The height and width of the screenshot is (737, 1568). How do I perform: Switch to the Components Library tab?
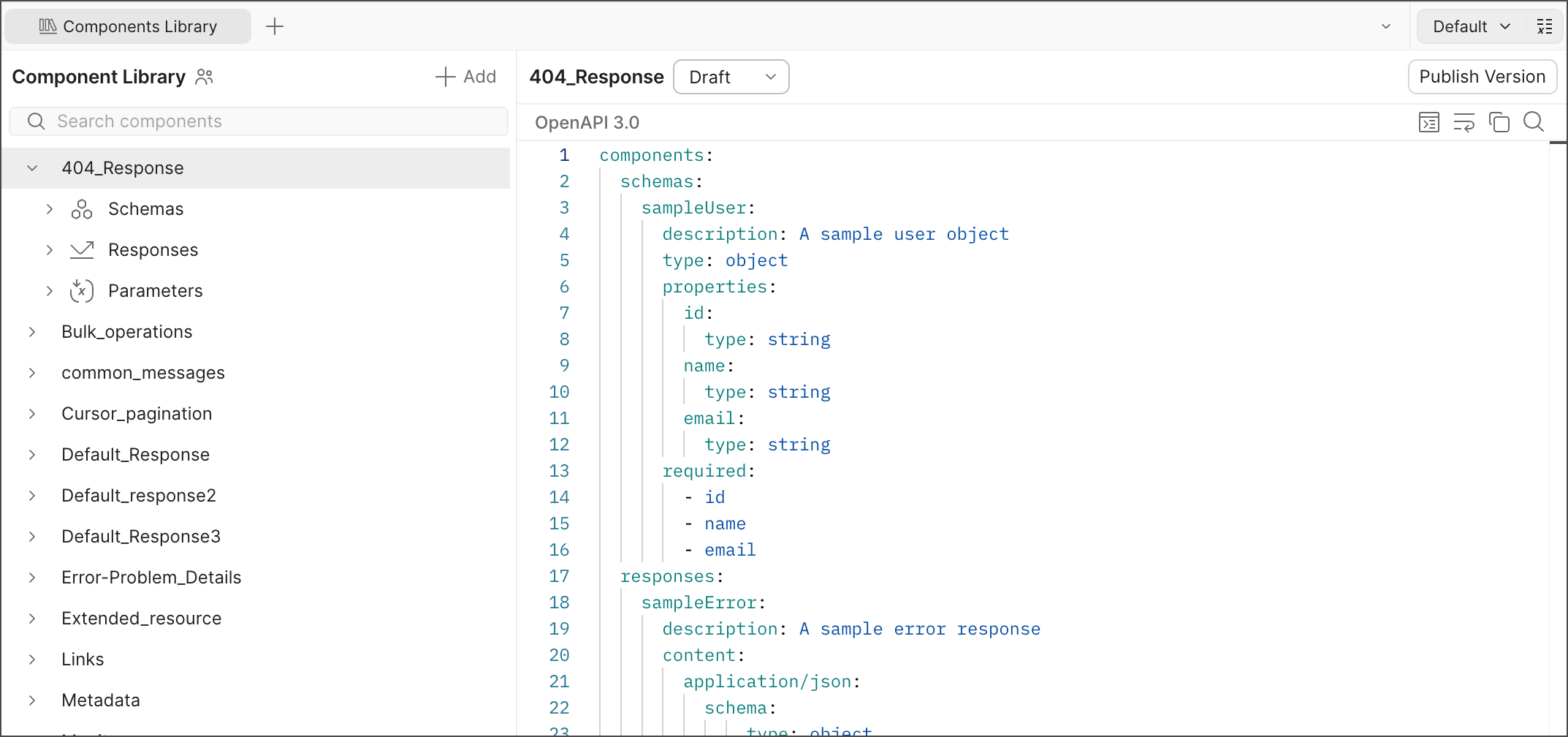coord(129,27)
